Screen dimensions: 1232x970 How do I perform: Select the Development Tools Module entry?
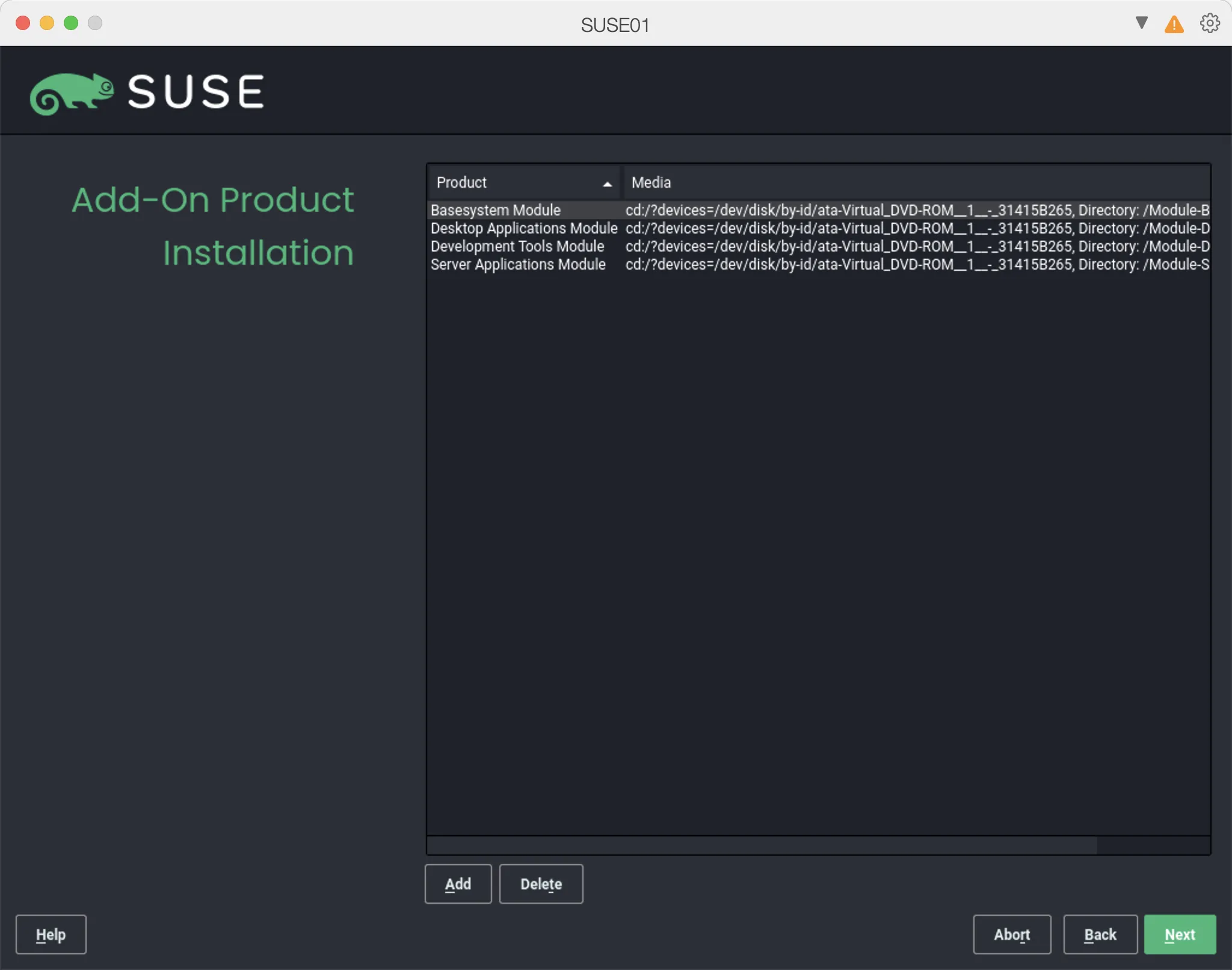point(517,247)
